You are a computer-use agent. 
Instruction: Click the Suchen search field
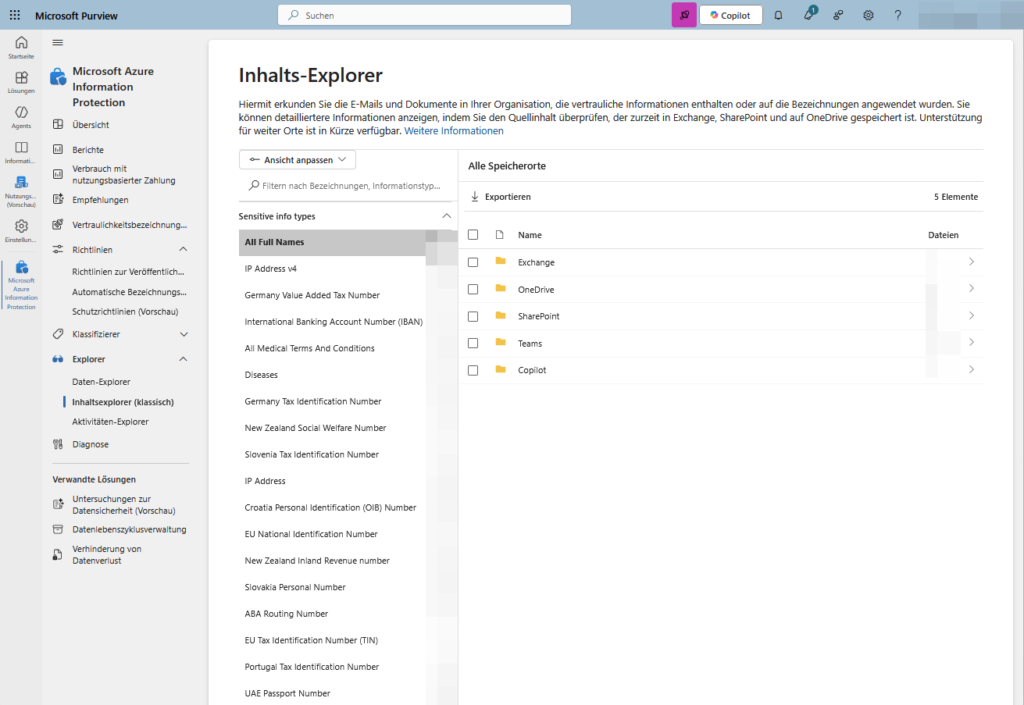coord(424,15)
